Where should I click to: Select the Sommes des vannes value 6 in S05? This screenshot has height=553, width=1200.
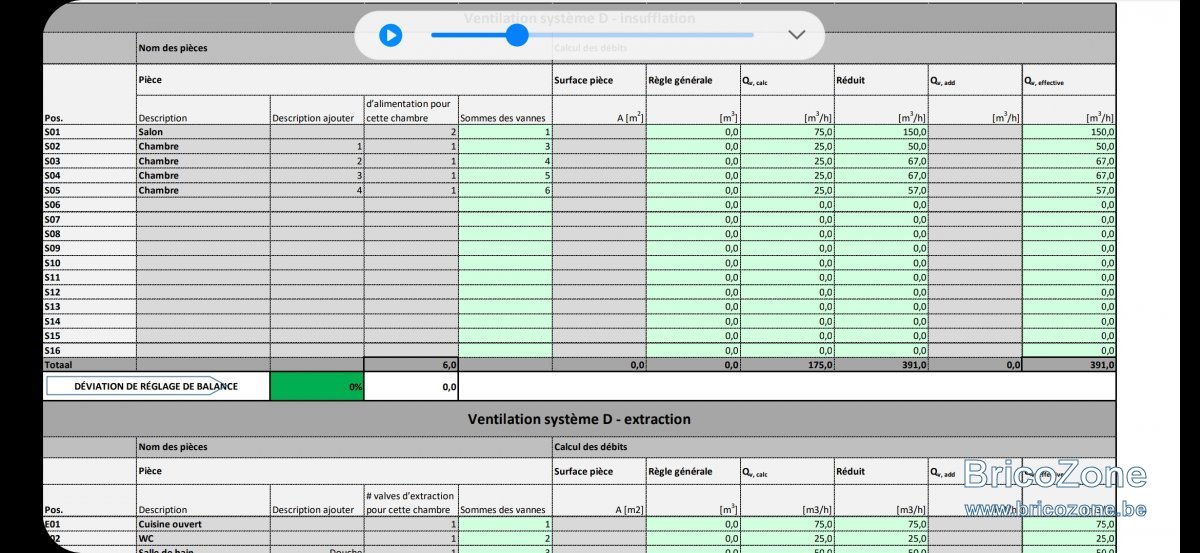pyautogui.click(x=505, y=190)
